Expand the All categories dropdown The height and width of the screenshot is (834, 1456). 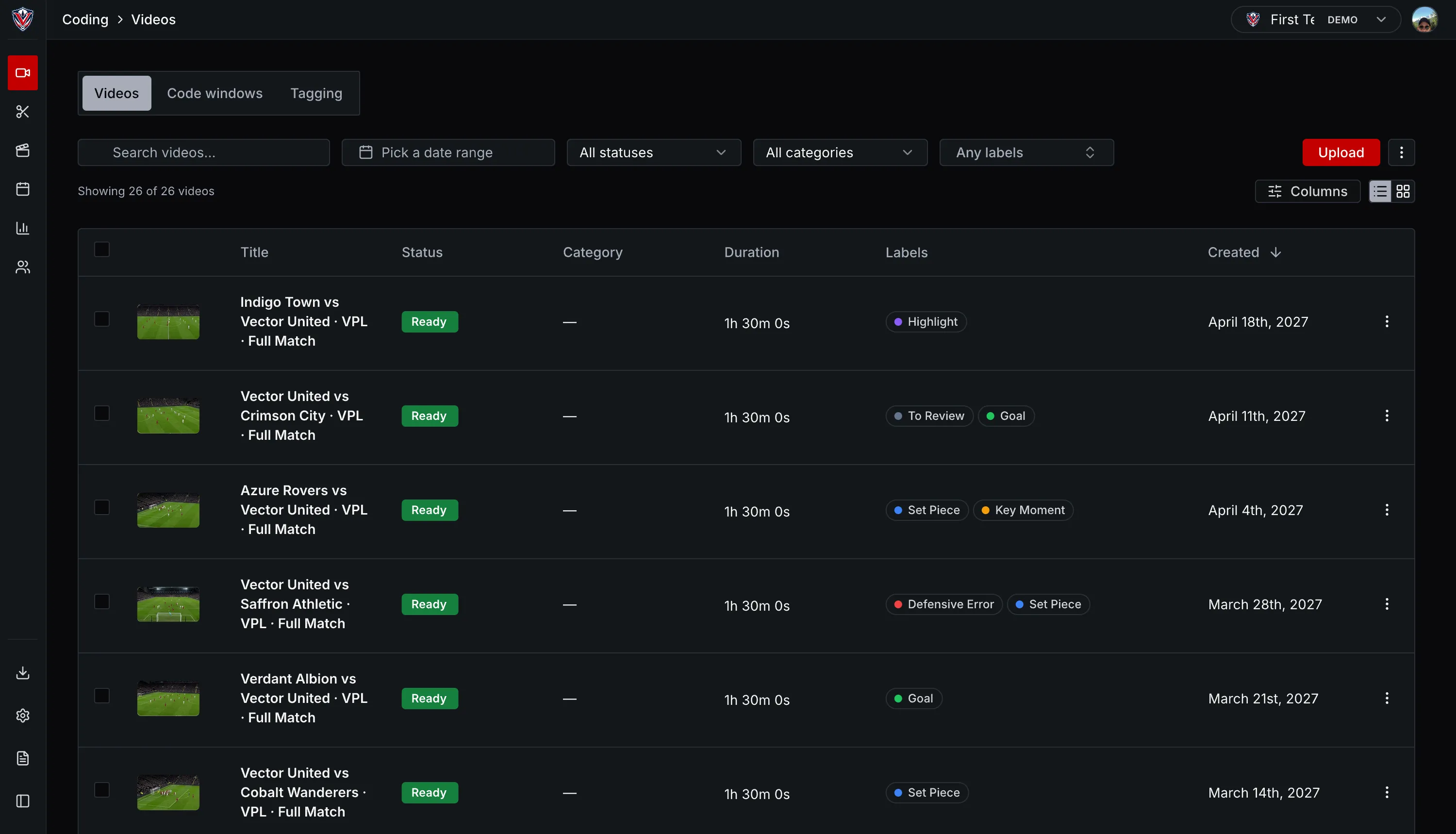pos(840,152)
